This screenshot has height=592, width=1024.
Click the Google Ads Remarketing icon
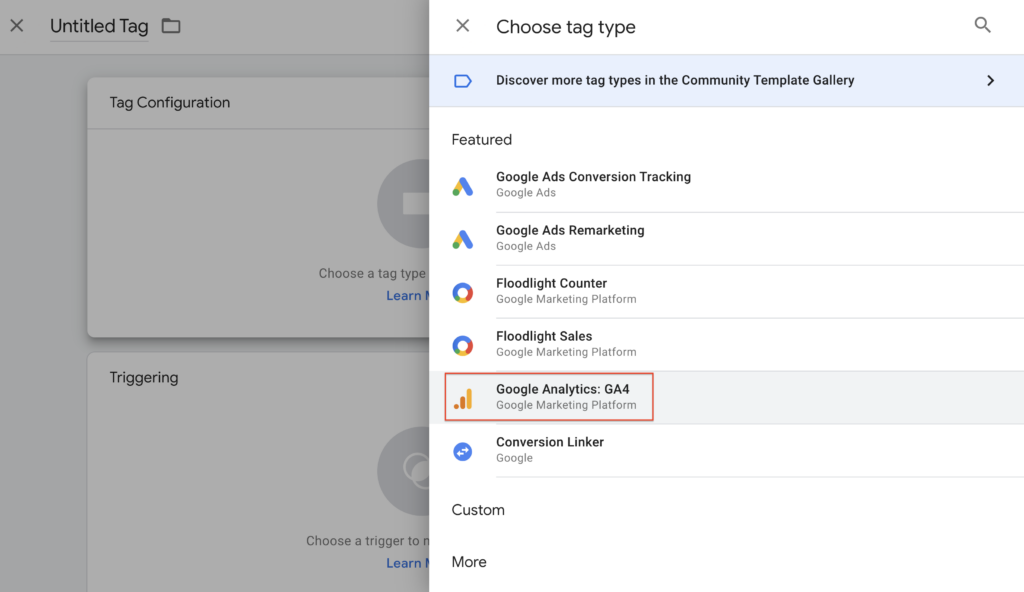tap(462, 239)
